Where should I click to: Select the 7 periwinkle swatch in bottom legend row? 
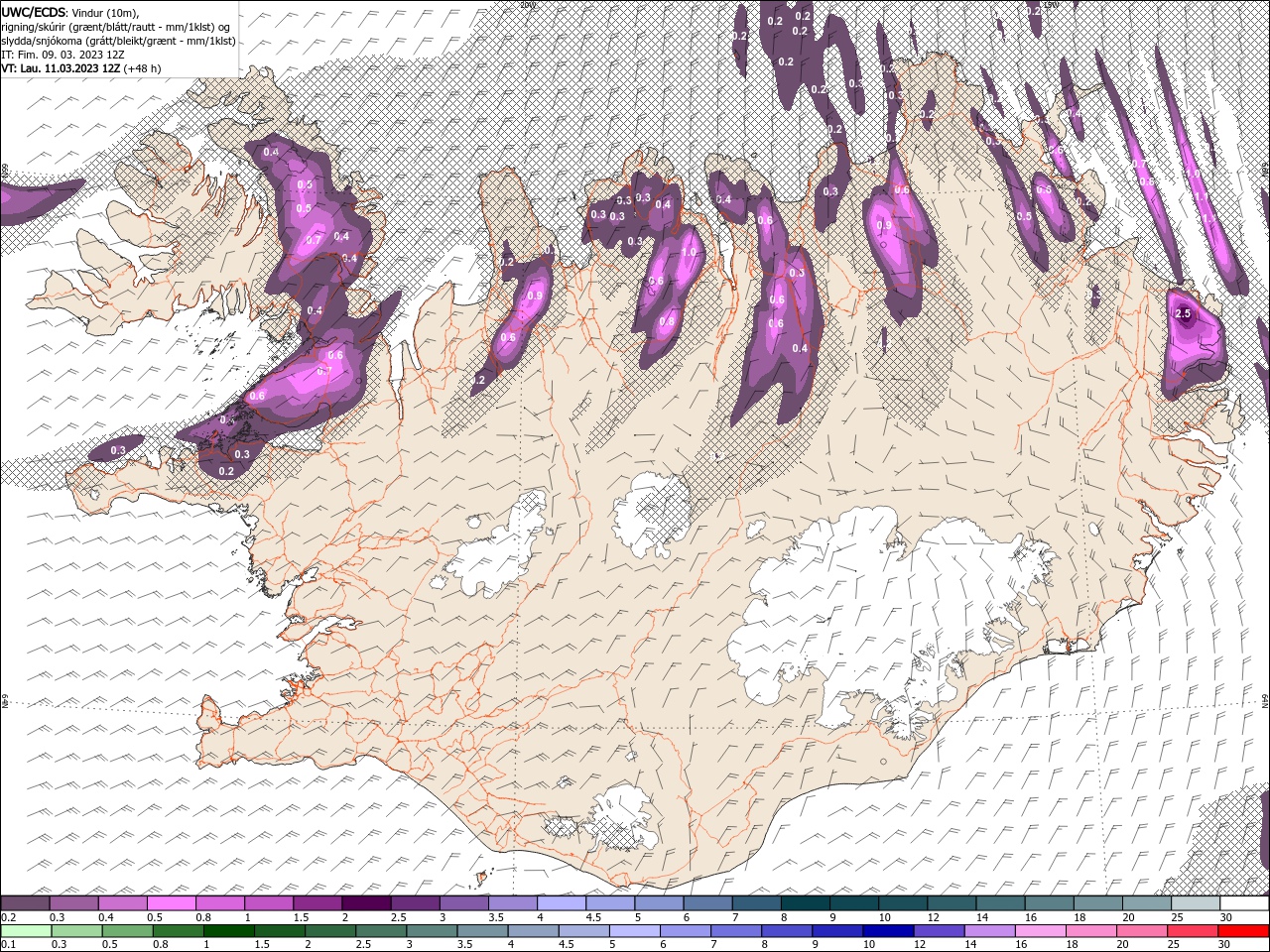[736, 931]
